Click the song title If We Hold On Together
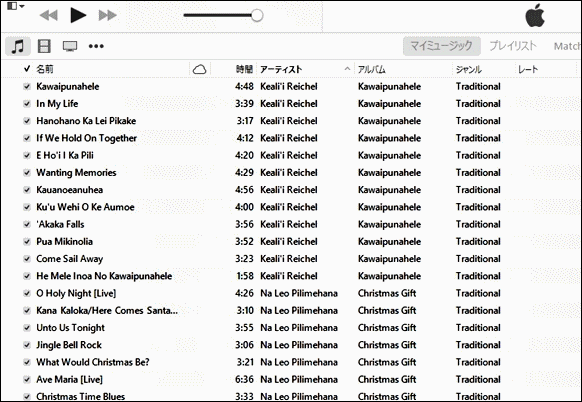This screenshot has width=582, height=402. (x=86, y=138)
